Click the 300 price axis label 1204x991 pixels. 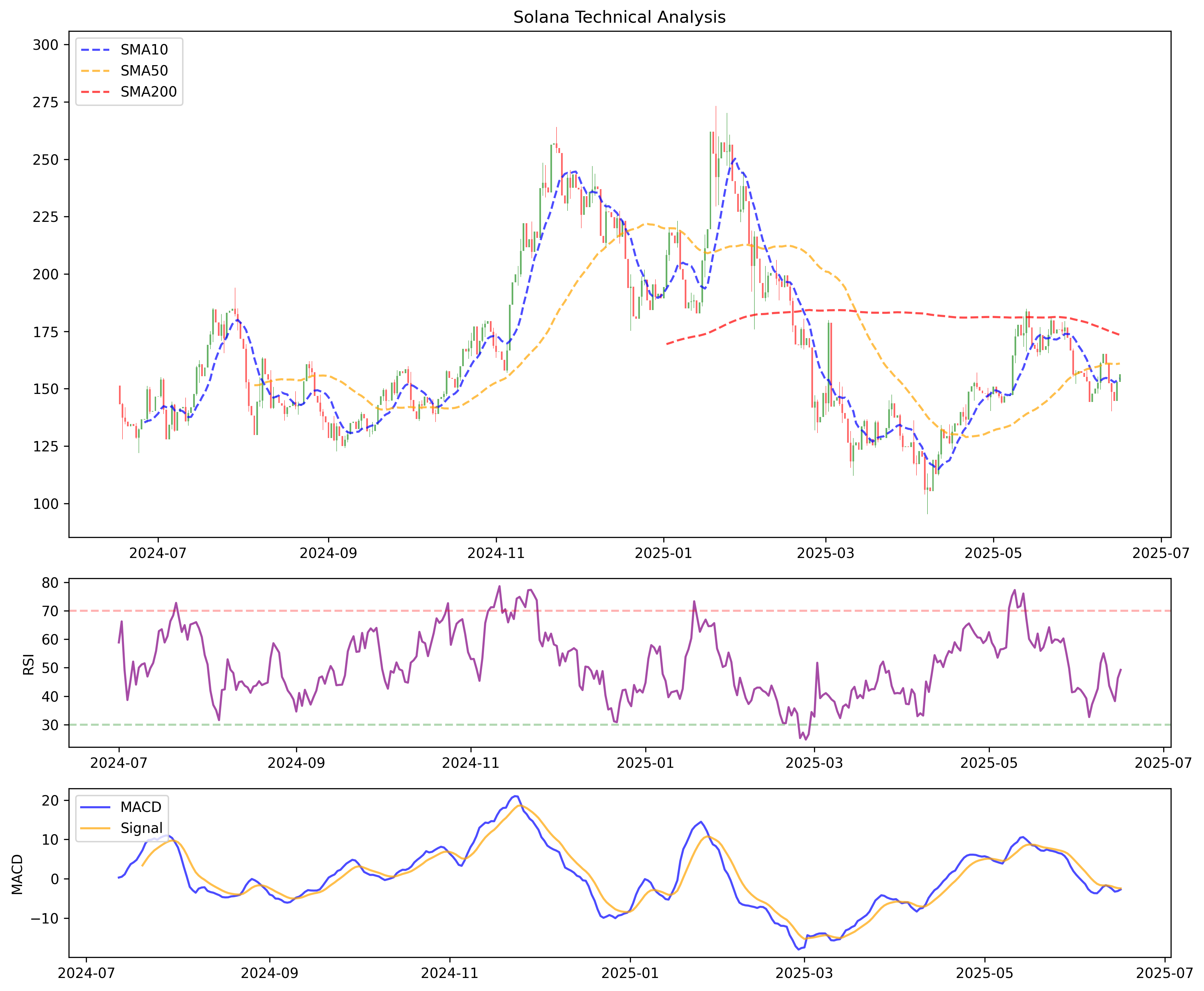[x=46, y=45]
